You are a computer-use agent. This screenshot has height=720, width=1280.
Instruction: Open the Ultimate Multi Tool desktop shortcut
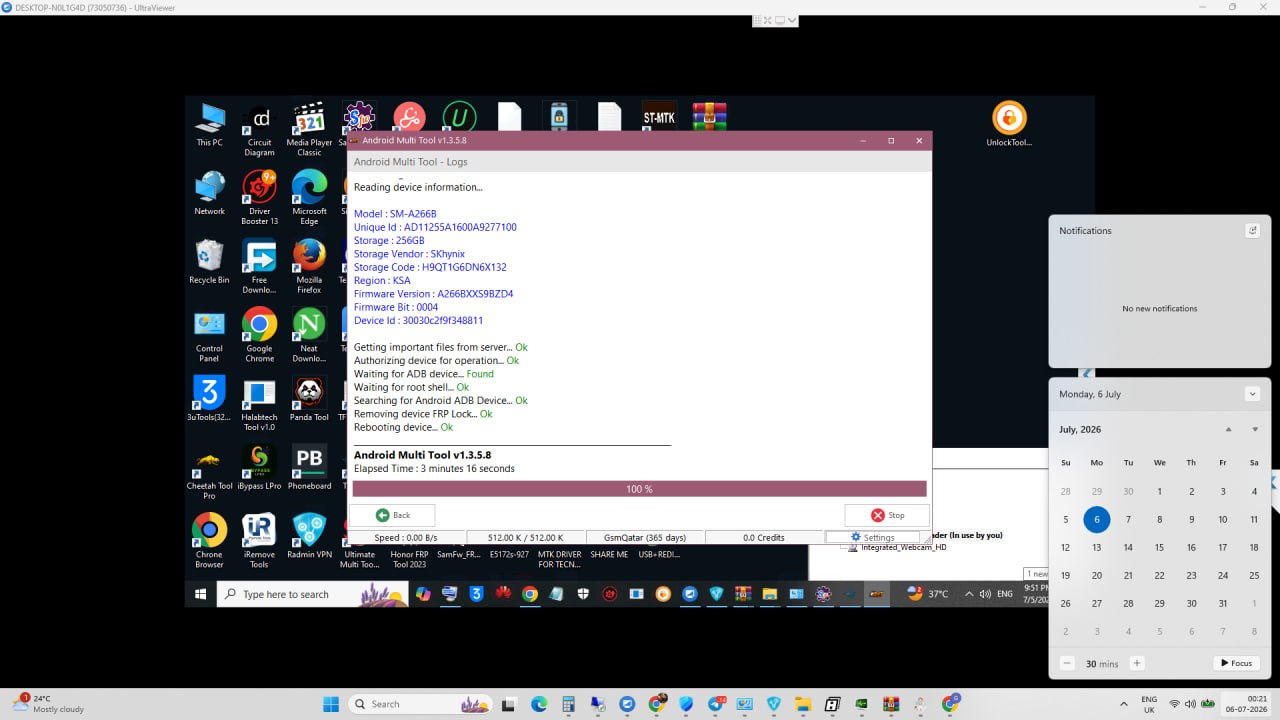click(359, 559)
